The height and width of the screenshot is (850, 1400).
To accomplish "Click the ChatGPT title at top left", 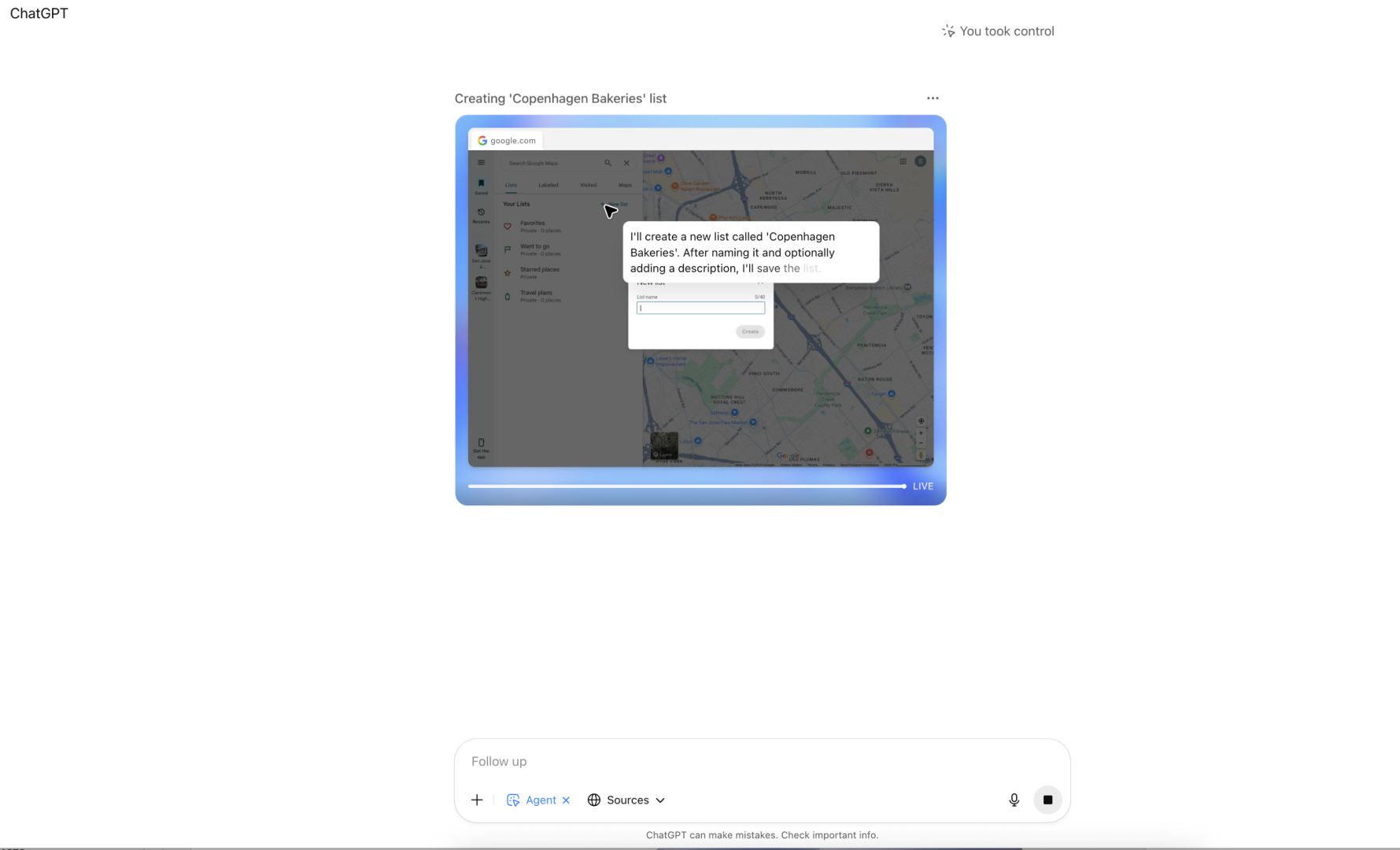I will click(x=39, y=13).
